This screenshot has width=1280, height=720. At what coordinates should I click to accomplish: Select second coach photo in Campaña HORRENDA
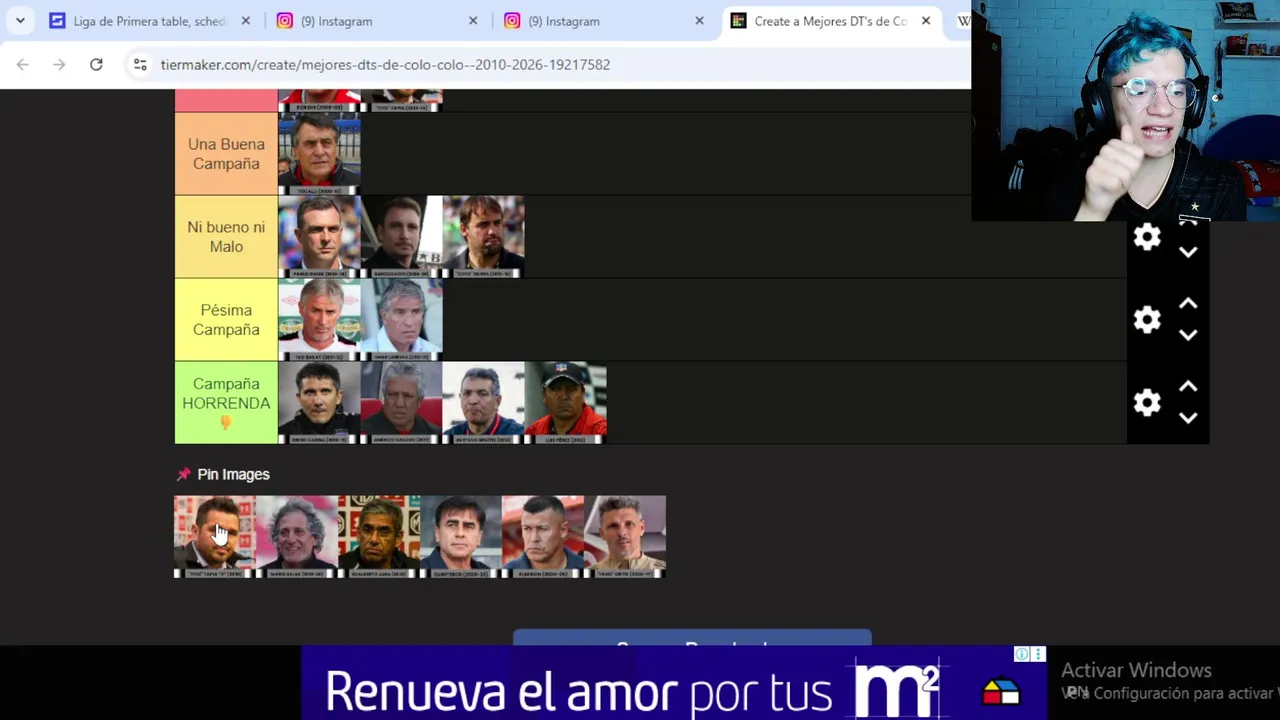[x=401, y=403]
